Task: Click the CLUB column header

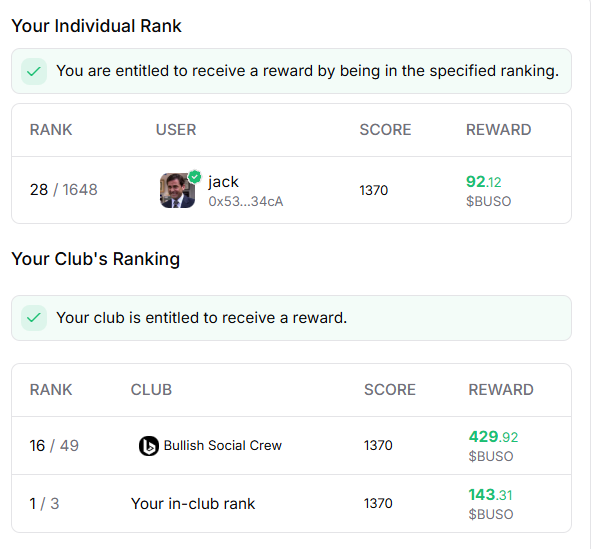Action: coord(151,390)
